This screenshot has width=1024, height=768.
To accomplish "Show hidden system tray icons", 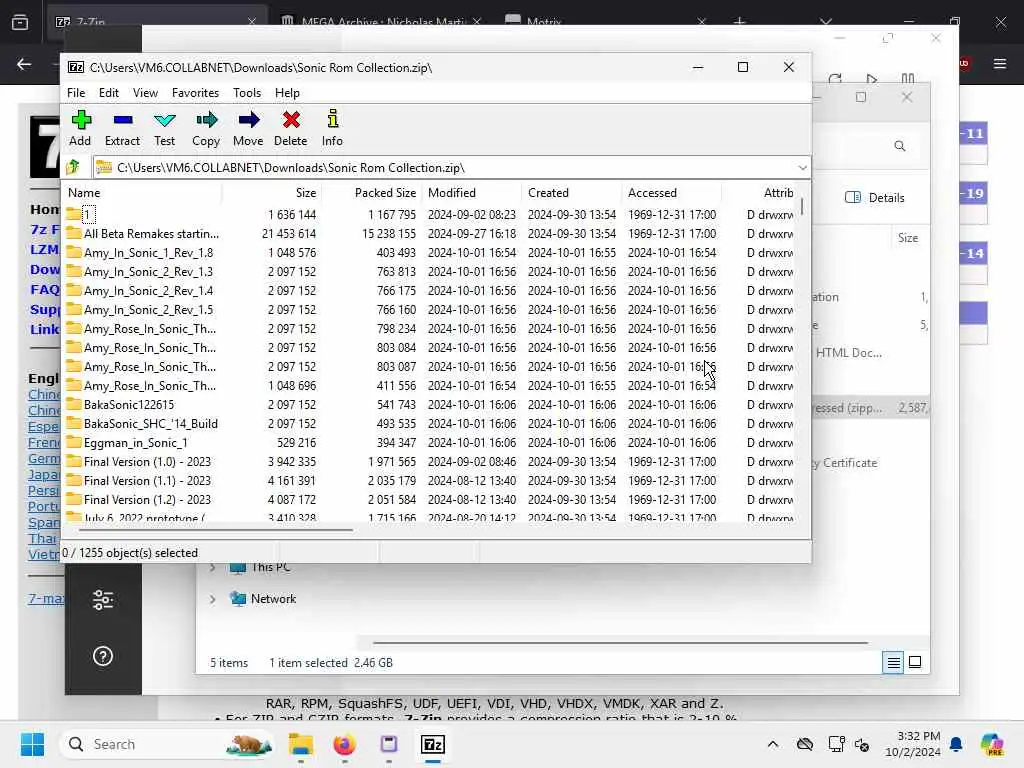I will [x=773, y=744].
